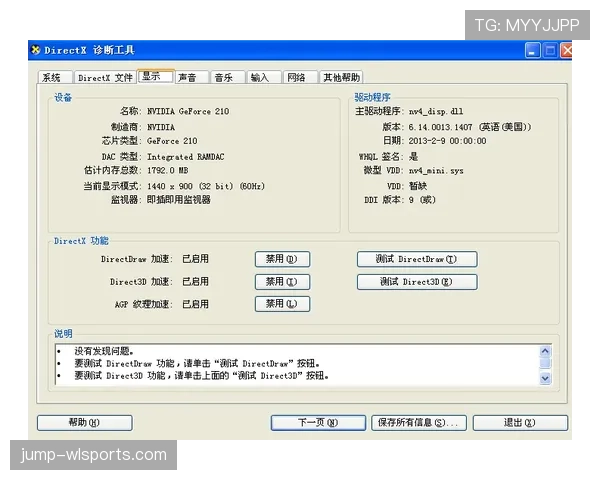This screenshot has height=480, width=600.
Task: Click the memory value 1792.0 MB
Action: pyautogui.click(x=168, y=170)
